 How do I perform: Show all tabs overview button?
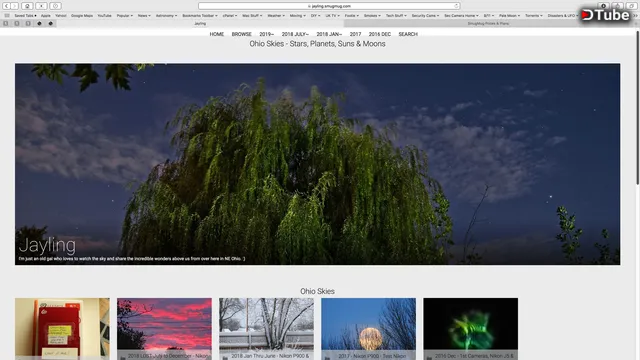(631, 6)
